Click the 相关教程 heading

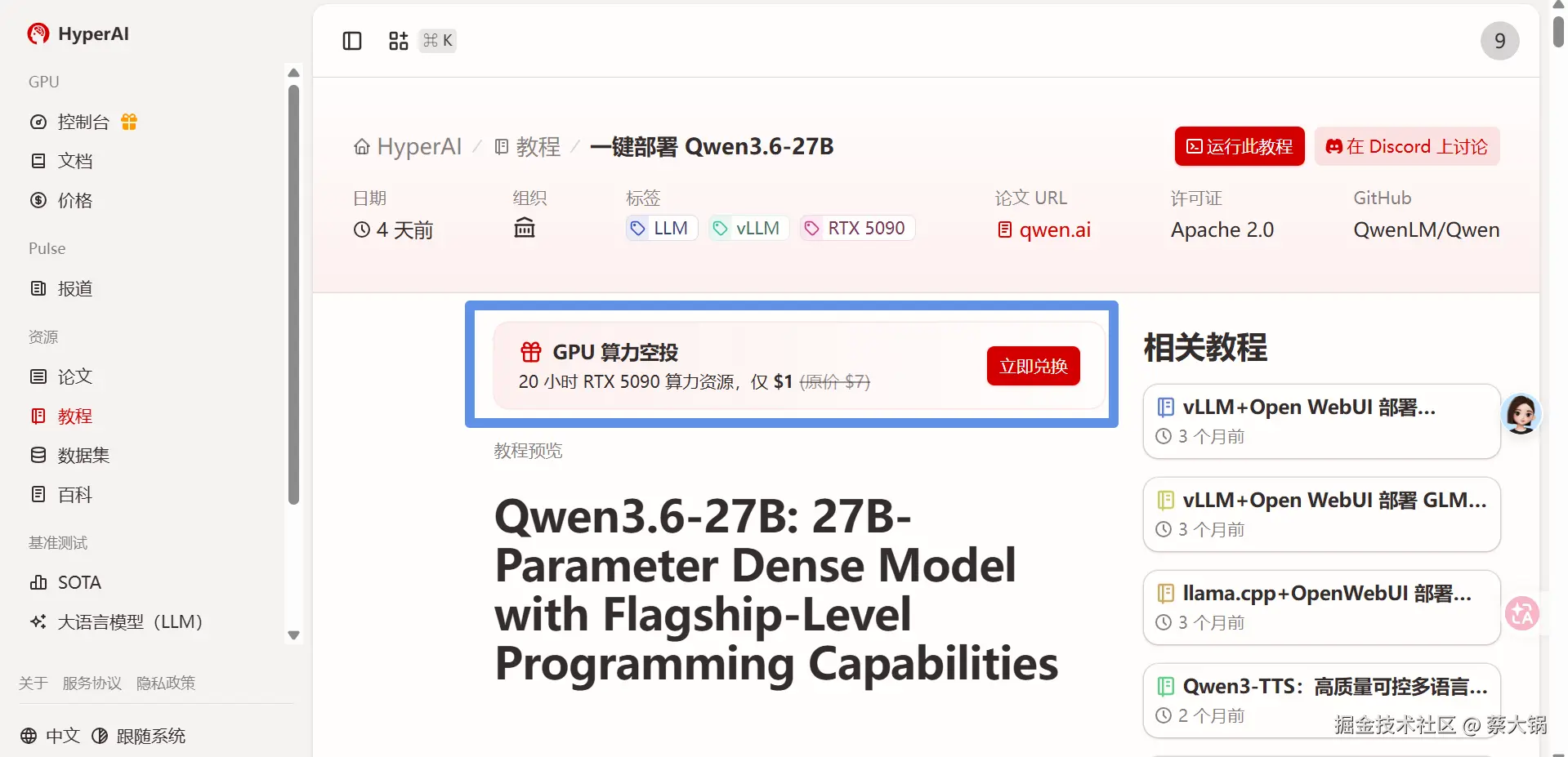(x=1205, y=348)
